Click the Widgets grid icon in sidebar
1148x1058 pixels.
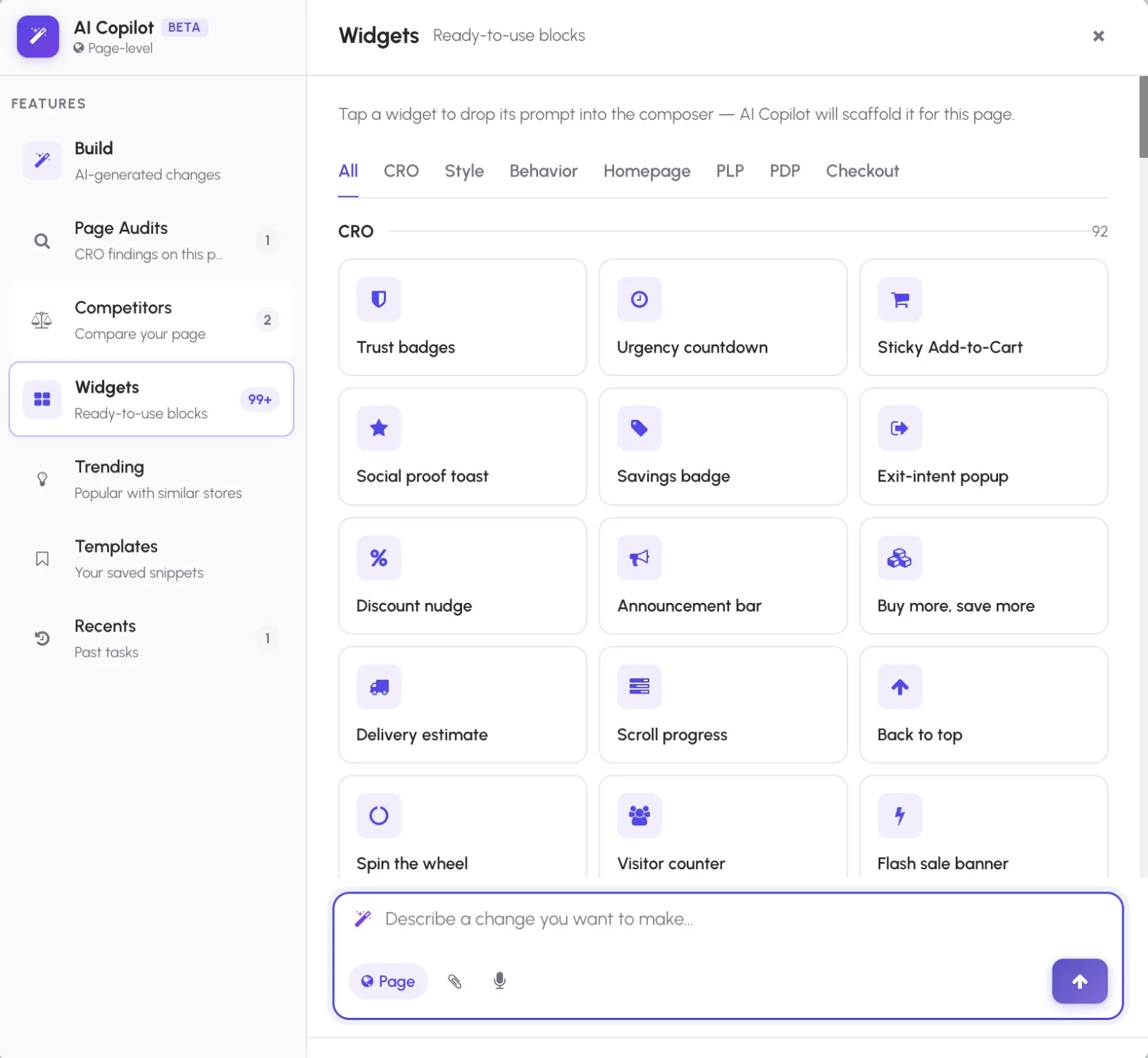42,399
